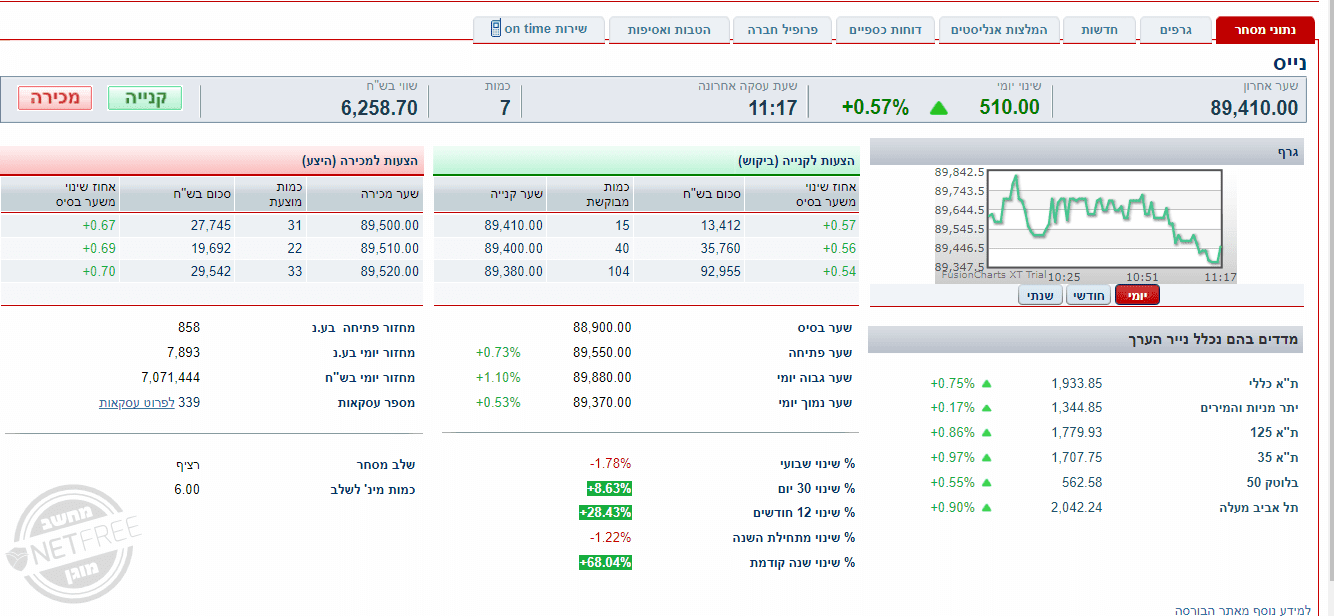Click the daily high 89,880.00
Image resolution: width=1334 pixels, height=616 pixels.
(x=602, y=377)
